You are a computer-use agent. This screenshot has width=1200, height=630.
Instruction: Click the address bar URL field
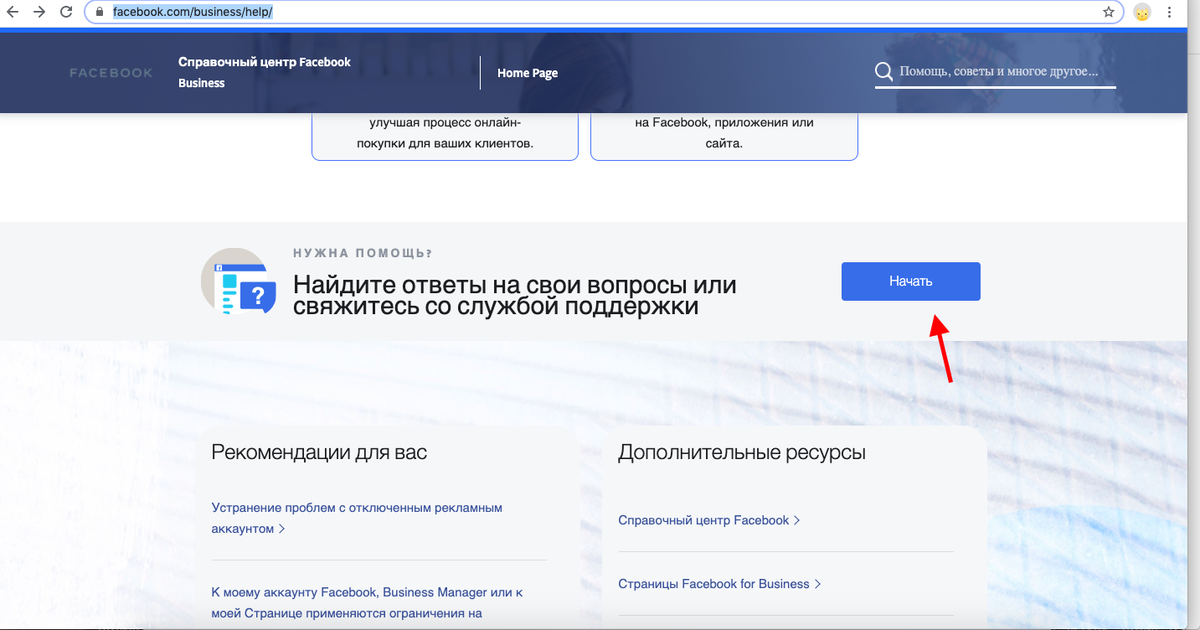605,13
